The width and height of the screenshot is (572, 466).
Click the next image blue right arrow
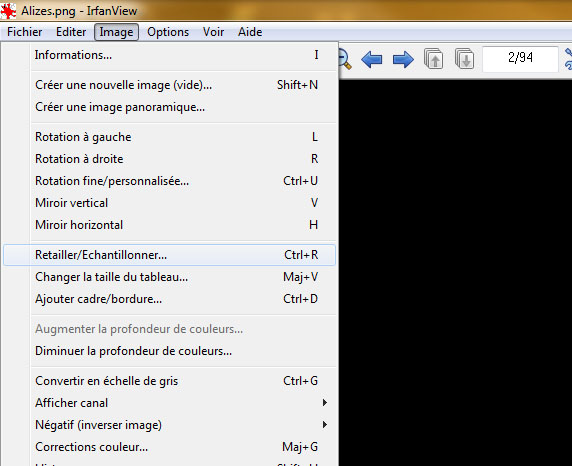[403, 59]
